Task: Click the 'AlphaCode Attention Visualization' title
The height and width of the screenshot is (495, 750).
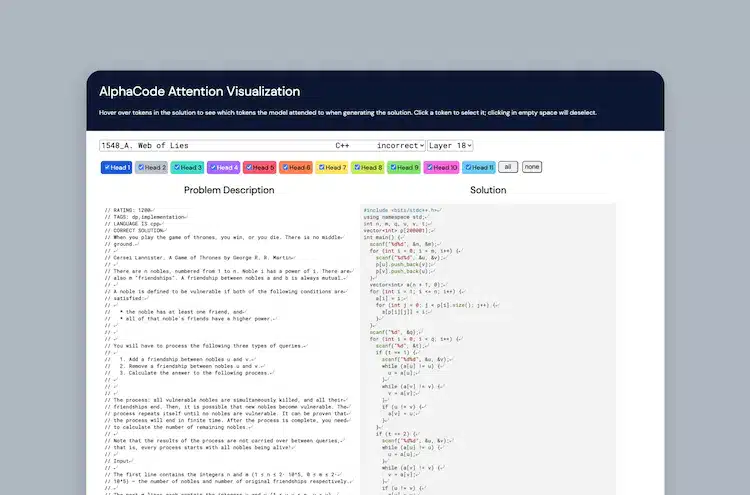Action: click(199, 91)
